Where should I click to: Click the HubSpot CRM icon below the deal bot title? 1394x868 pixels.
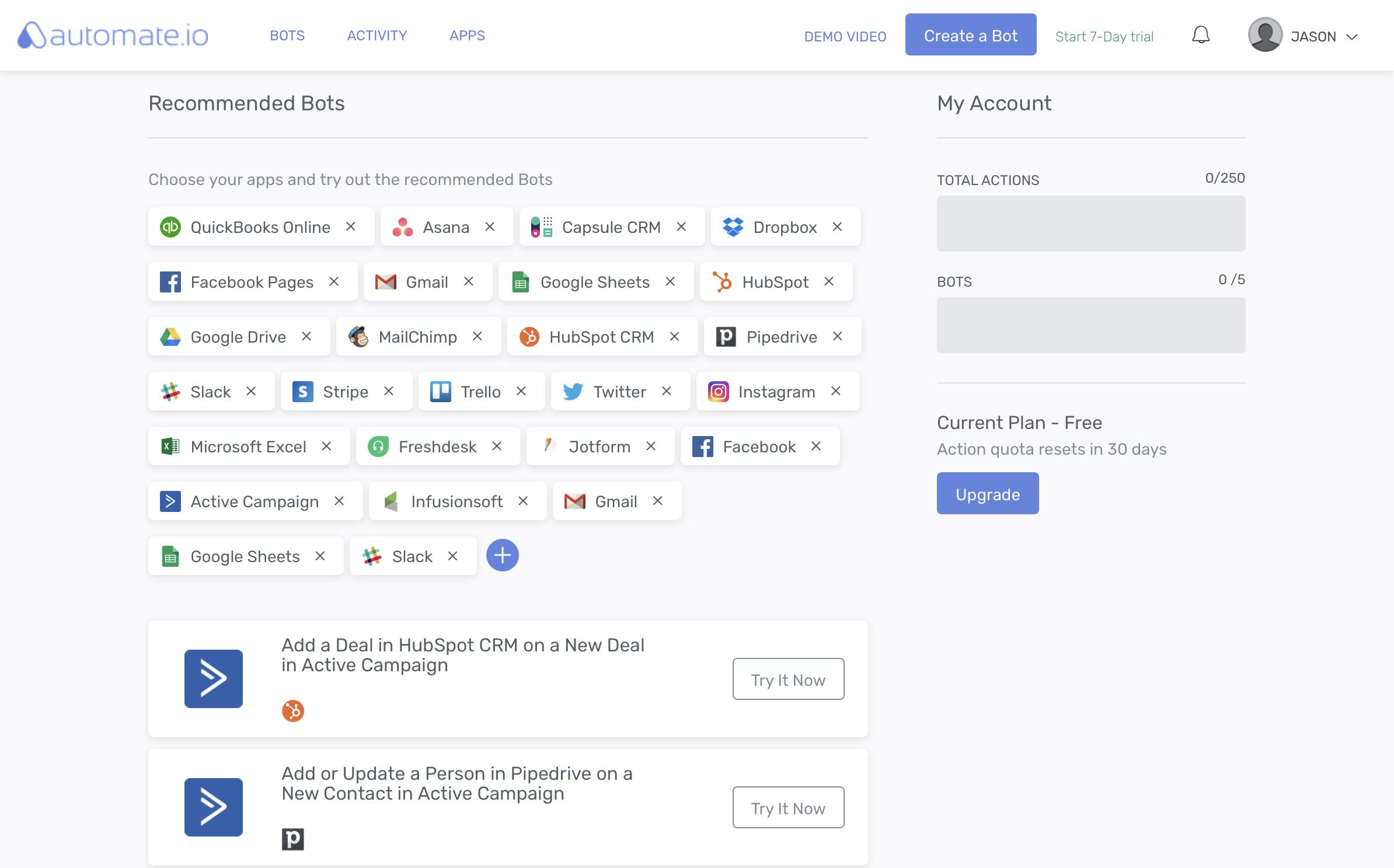point(293,711)
